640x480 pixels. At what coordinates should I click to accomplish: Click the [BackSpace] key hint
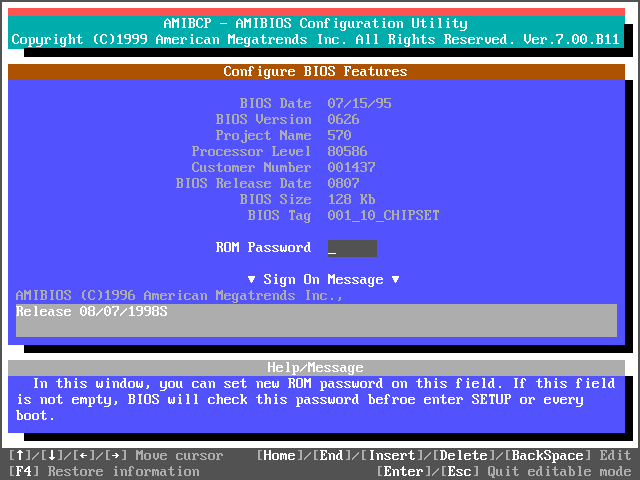(x=547, y=456)
